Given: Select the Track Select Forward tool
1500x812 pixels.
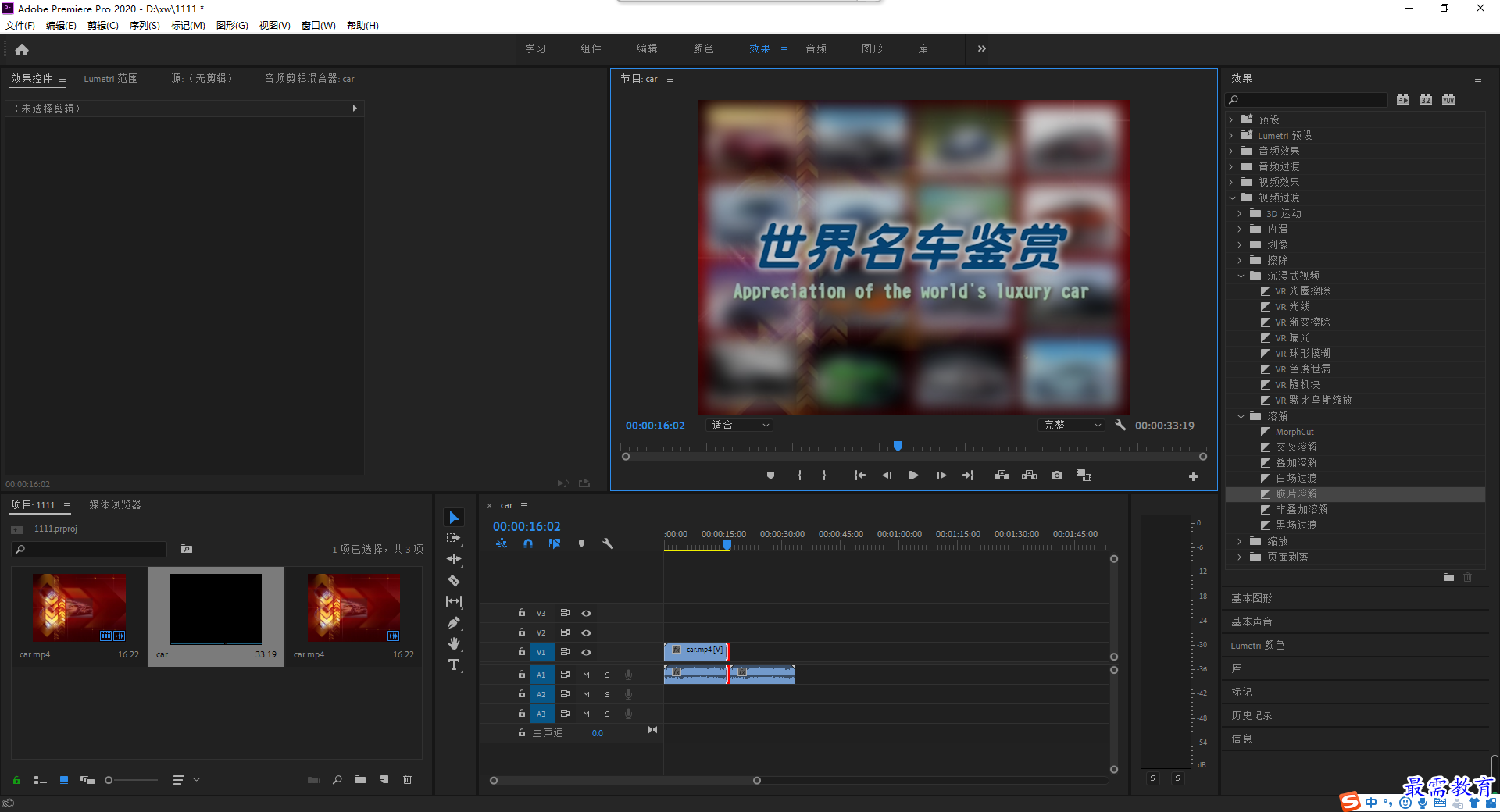Looking at the screenshot, I should tap(454, 539).
